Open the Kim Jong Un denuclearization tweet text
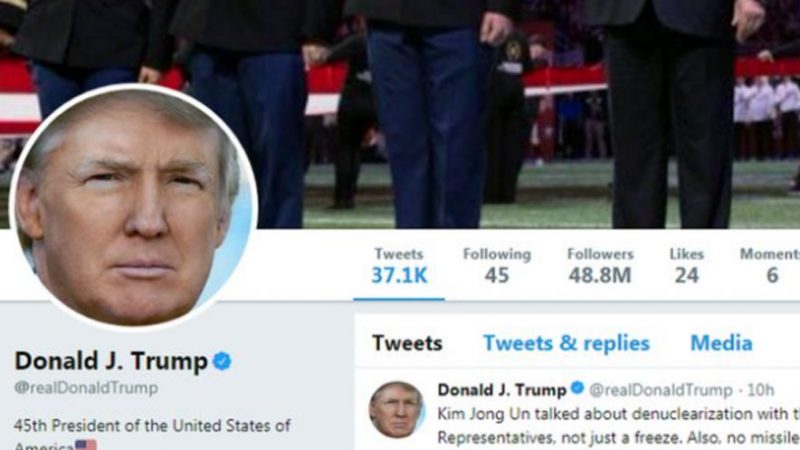 pyautogui.click(x=618, y=426)
